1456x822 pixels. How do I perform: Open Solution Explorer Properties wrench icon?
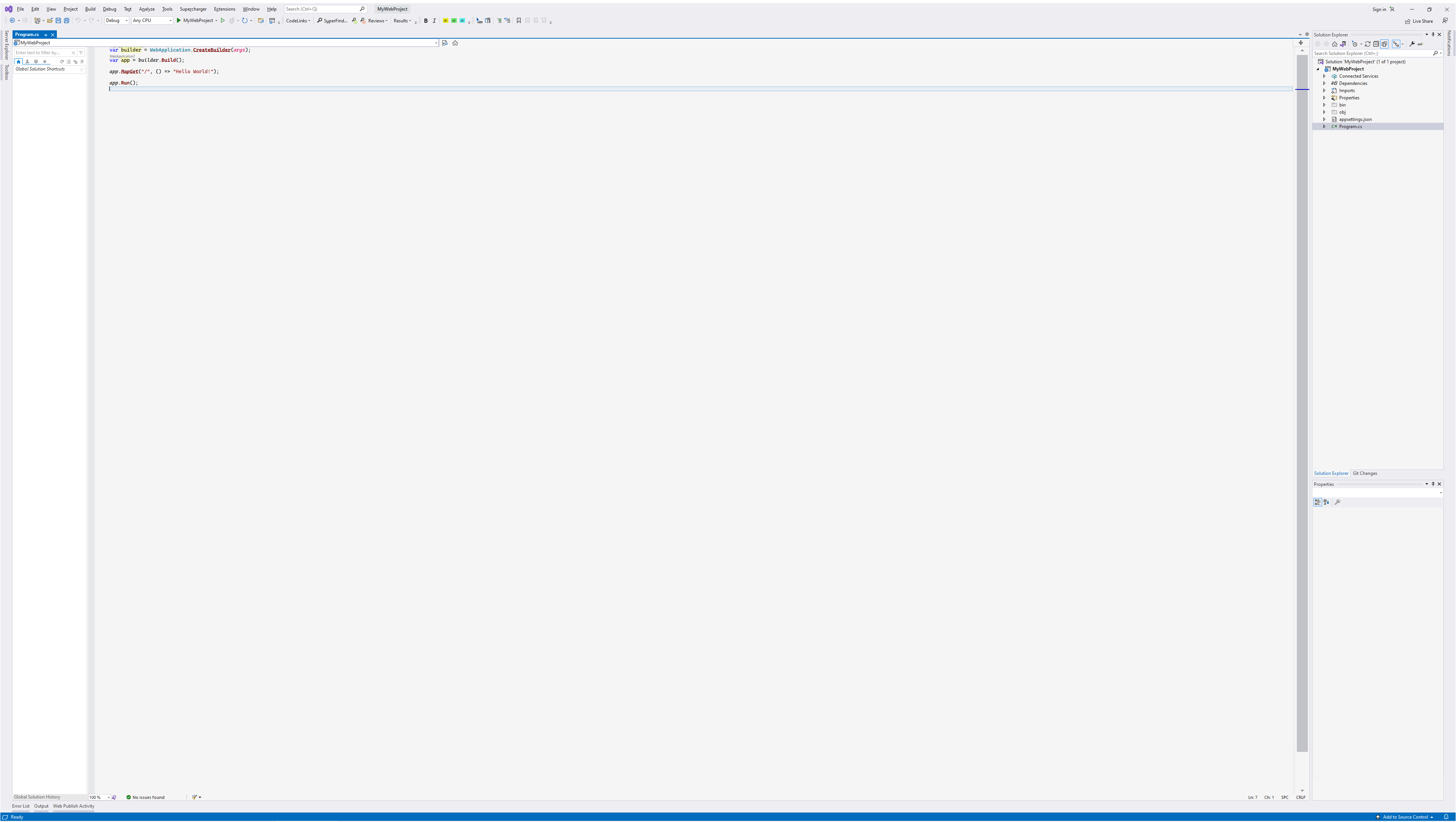click(1412, 44)
